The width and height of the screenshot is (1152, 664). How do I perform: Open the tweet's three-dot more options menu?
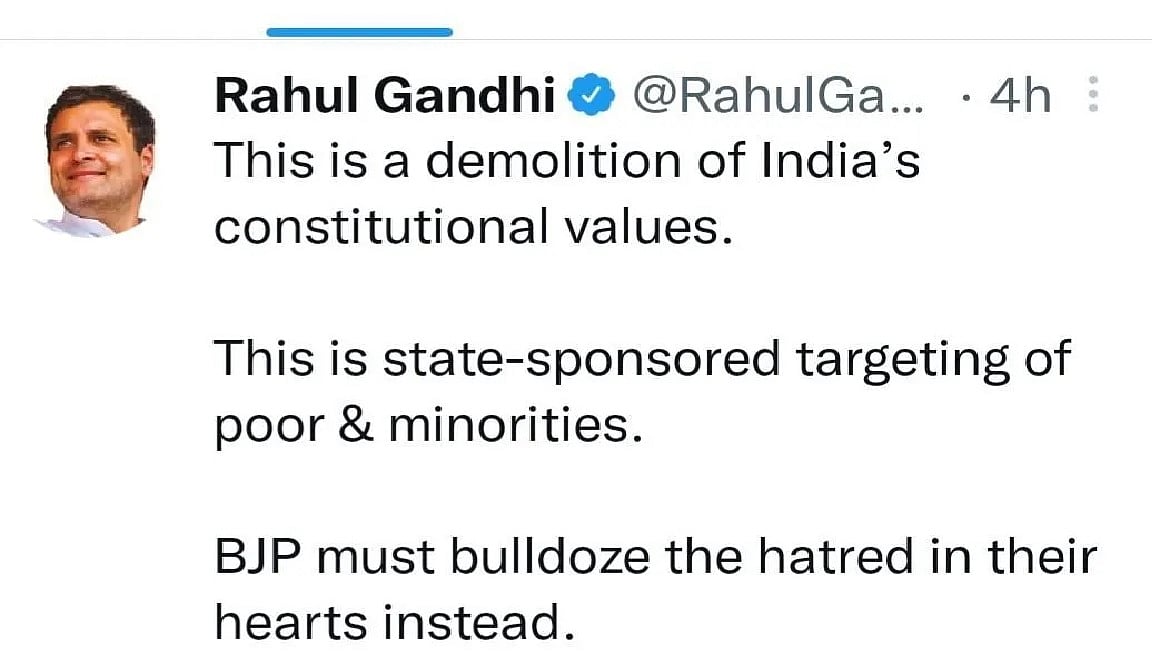pyautogui.click(x=1092, y=95)
